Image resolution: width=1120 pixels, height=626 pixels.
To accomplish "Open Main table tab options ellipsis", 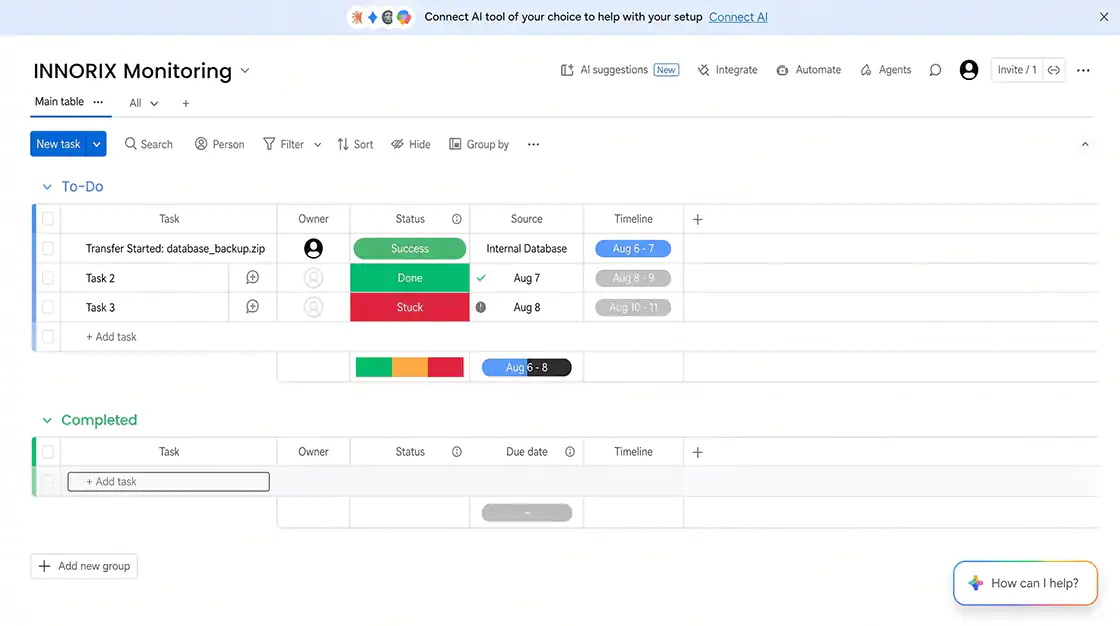I will pos(98,102).
